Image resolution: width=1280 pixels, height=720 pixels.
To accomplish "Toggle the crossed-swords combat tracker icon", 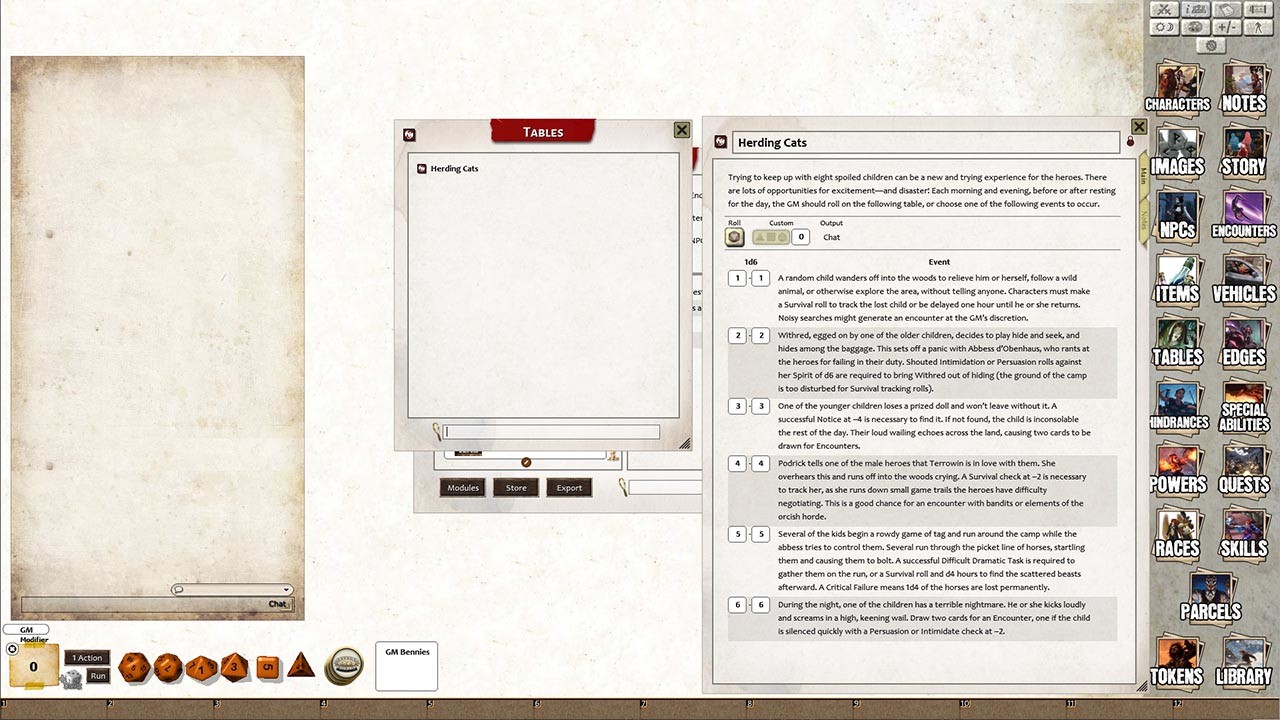I will tap(1164, 10).
